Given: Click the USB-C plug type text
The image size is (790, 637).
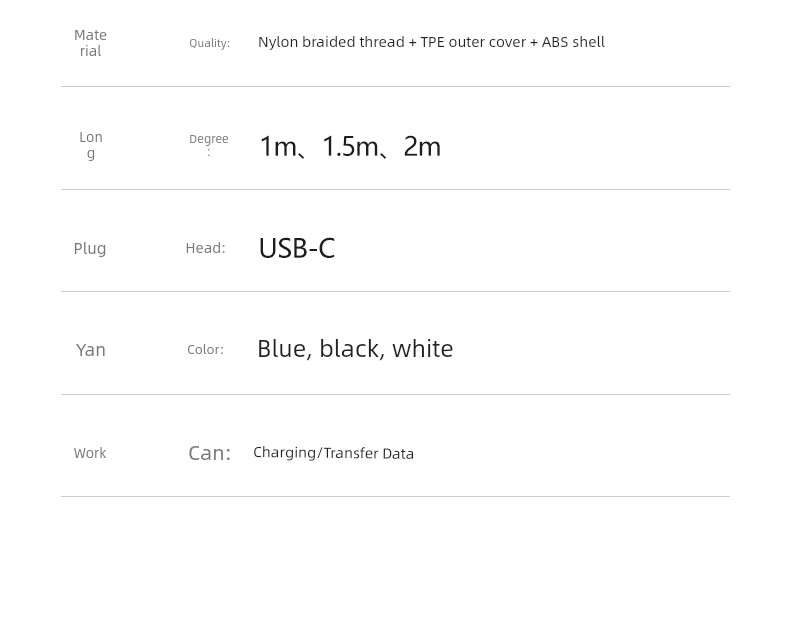Looking at the screenshot, I should 297,248.
